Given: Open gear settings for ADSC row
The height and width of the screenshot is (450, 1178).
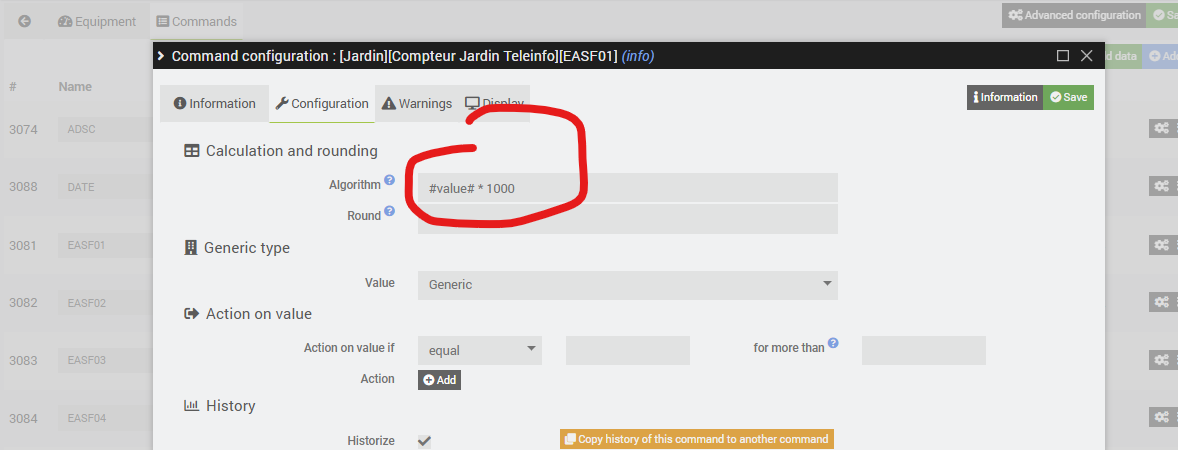Looking at the screenshot, I should point(1161,128).
